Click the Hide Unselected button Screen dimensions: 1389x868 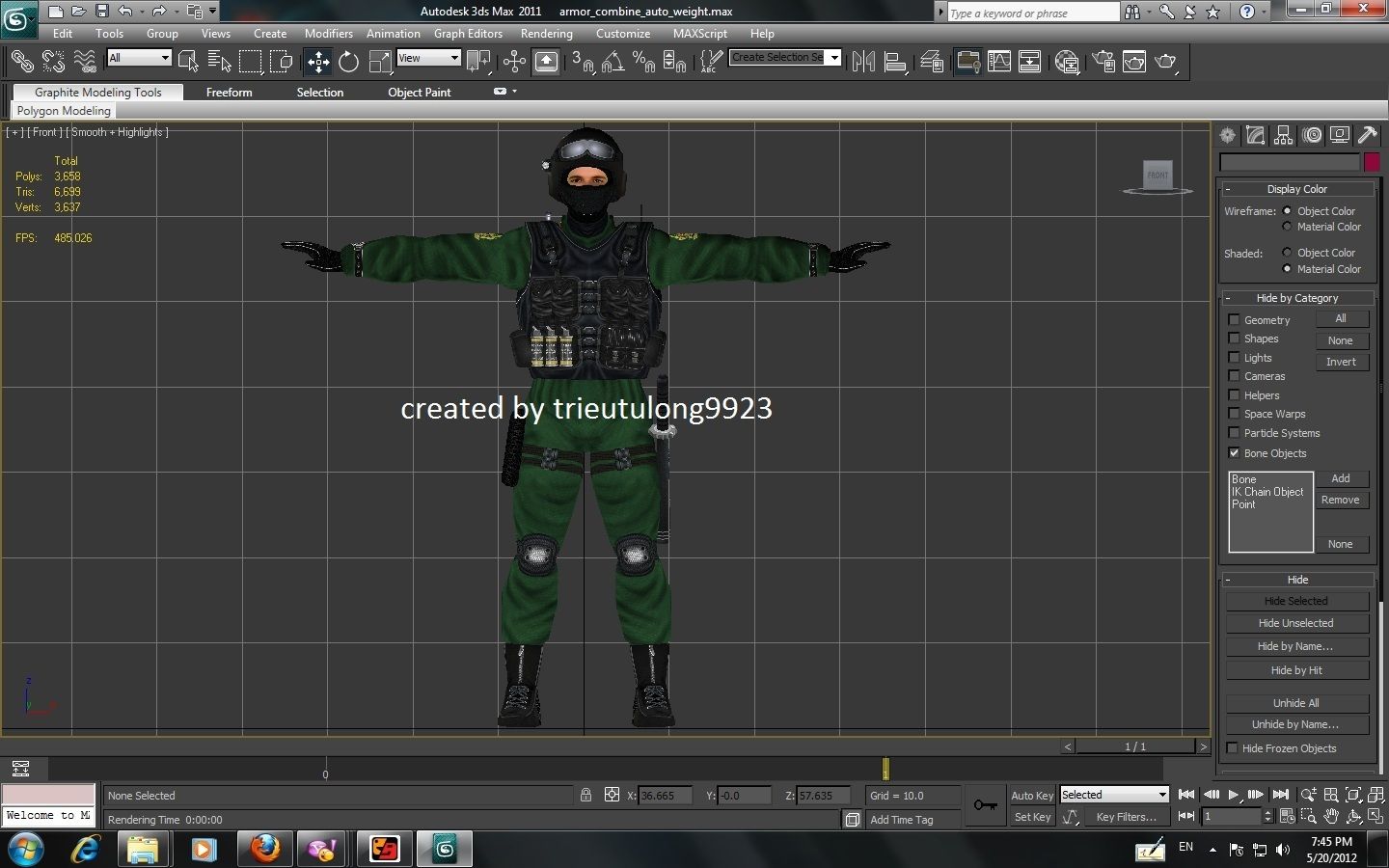click(x=1296, y=623)
